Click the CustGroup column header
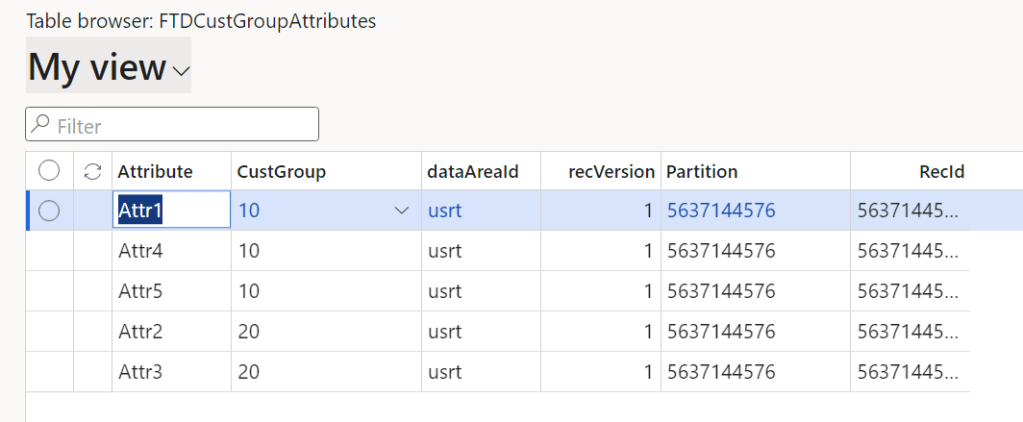The width and height of the screenshot is (1023, 422). coord(281,172)
